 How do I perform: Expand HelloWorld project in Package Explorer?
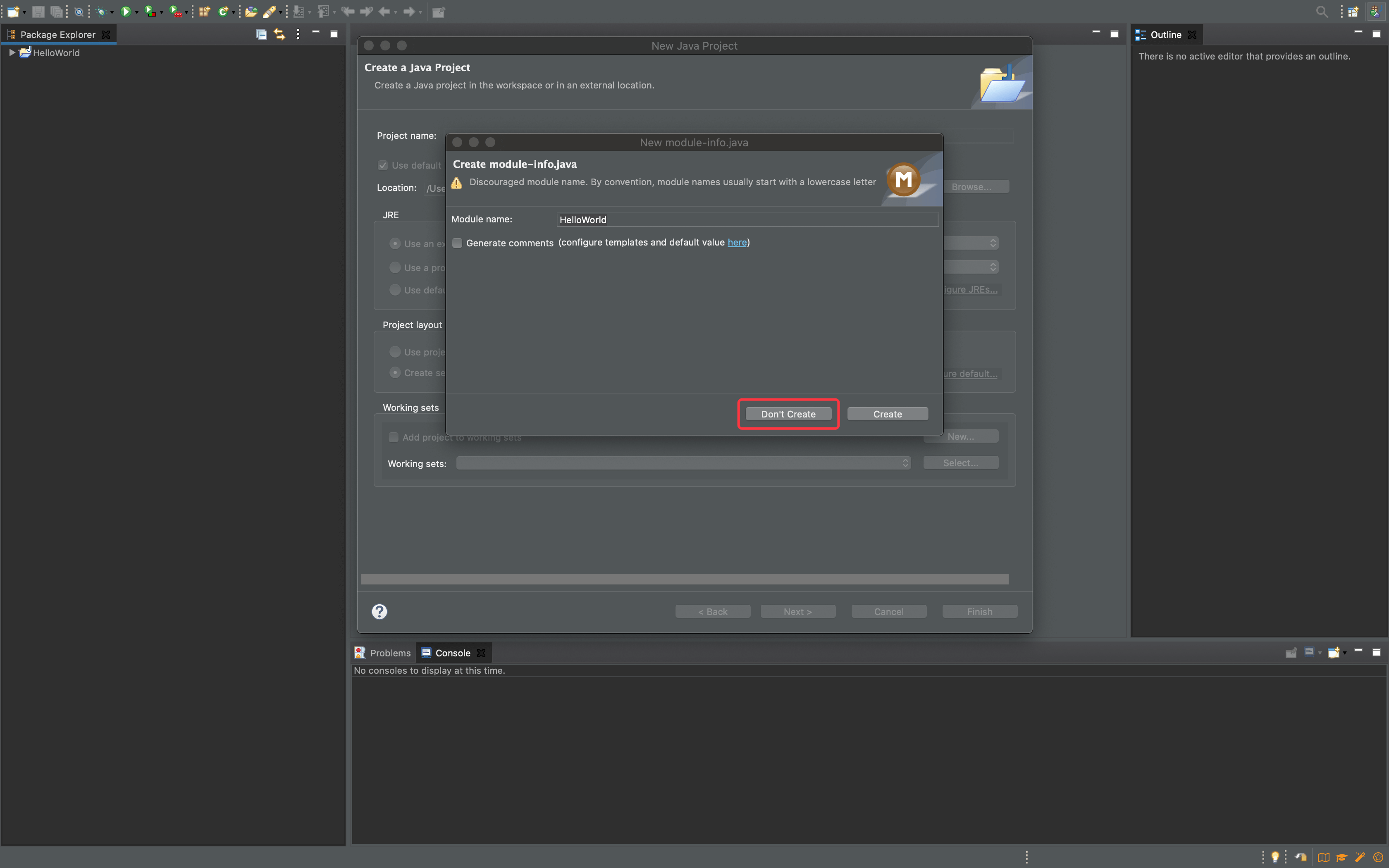click(11, 52)
